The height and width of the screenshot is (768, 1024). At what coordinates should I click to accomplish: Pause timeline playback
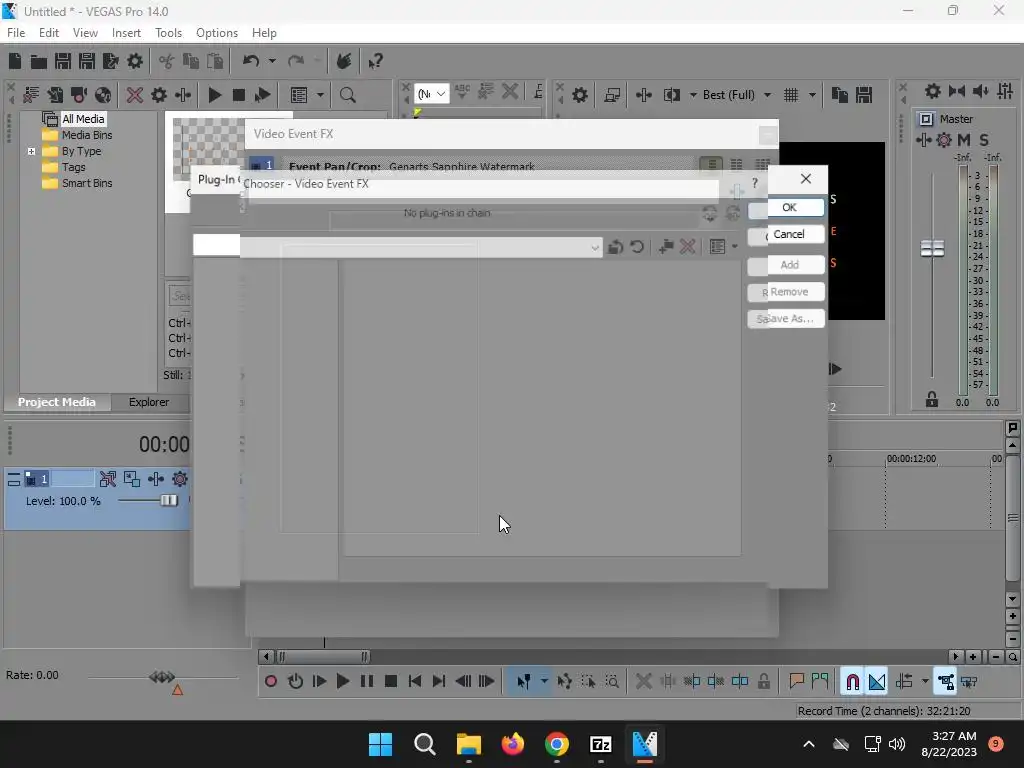[x=367, y=682]
